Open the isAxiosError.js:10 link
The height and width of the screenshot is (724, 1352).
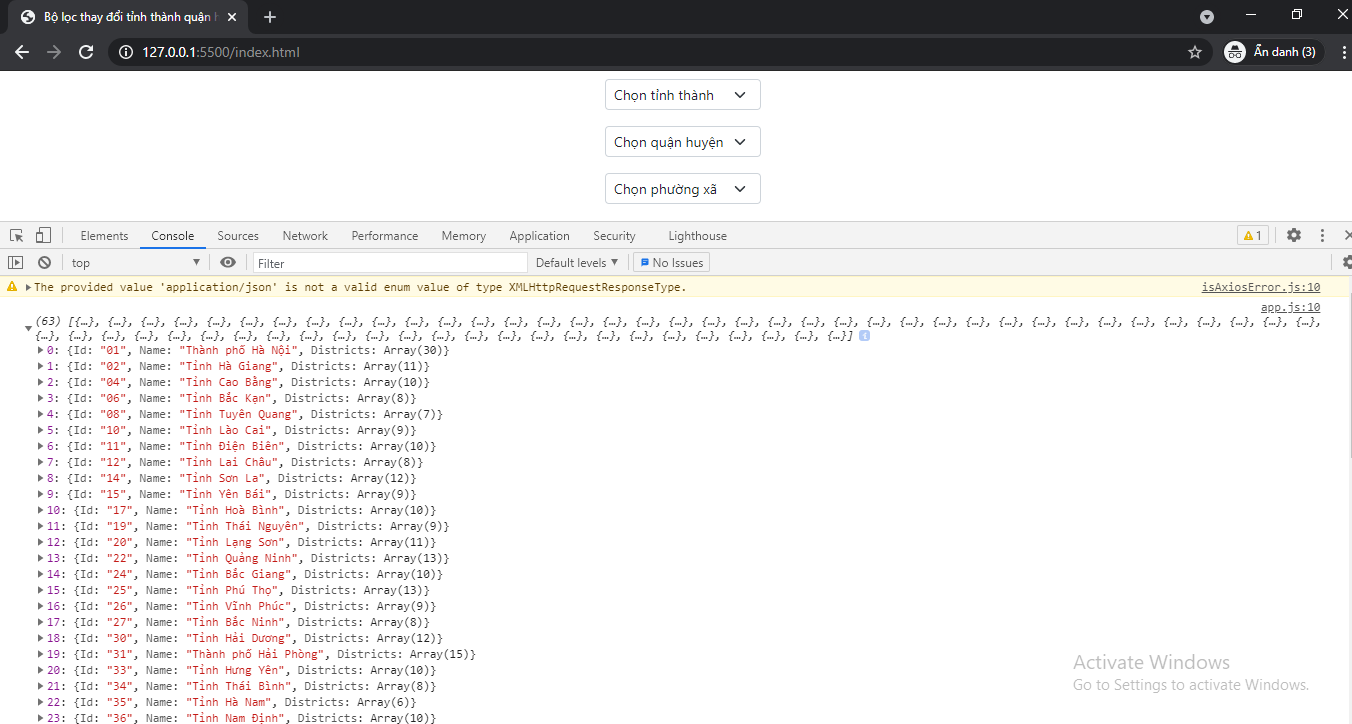click(x=1261, y=286)
